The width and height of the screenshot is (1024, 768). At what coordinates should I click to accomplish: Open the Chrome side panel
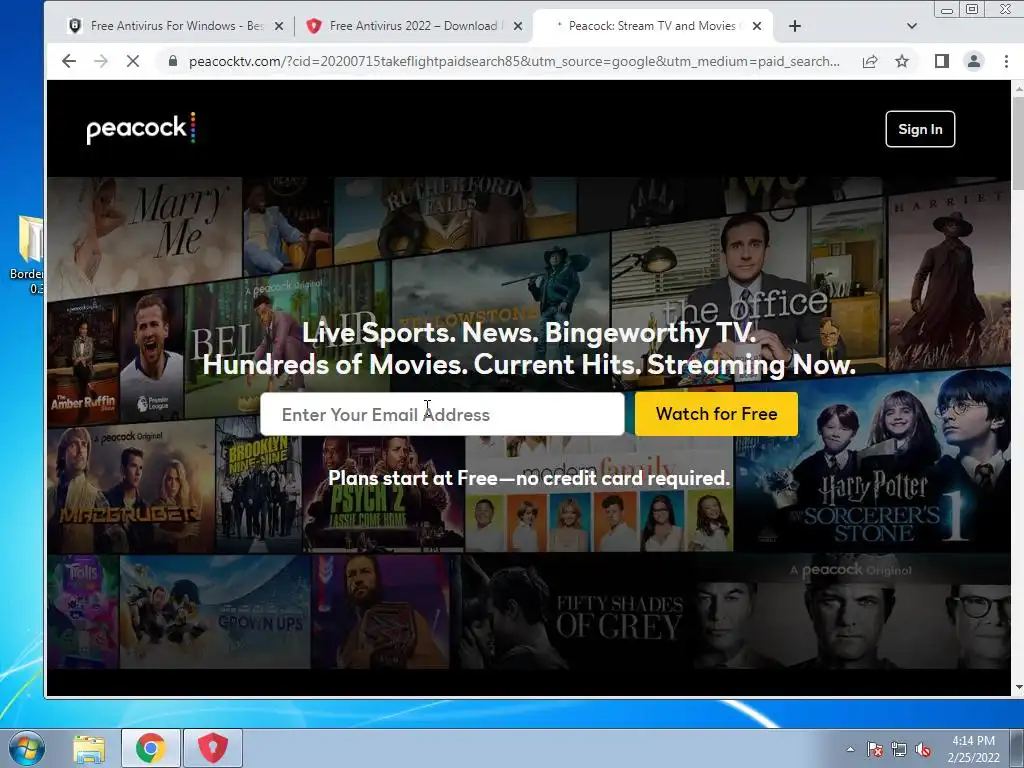pos(941,61)
